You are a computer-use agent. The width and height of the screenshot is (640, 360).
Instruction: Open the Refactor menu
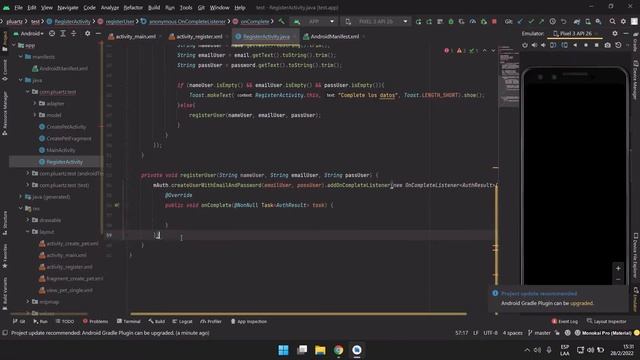pos(133,7)
